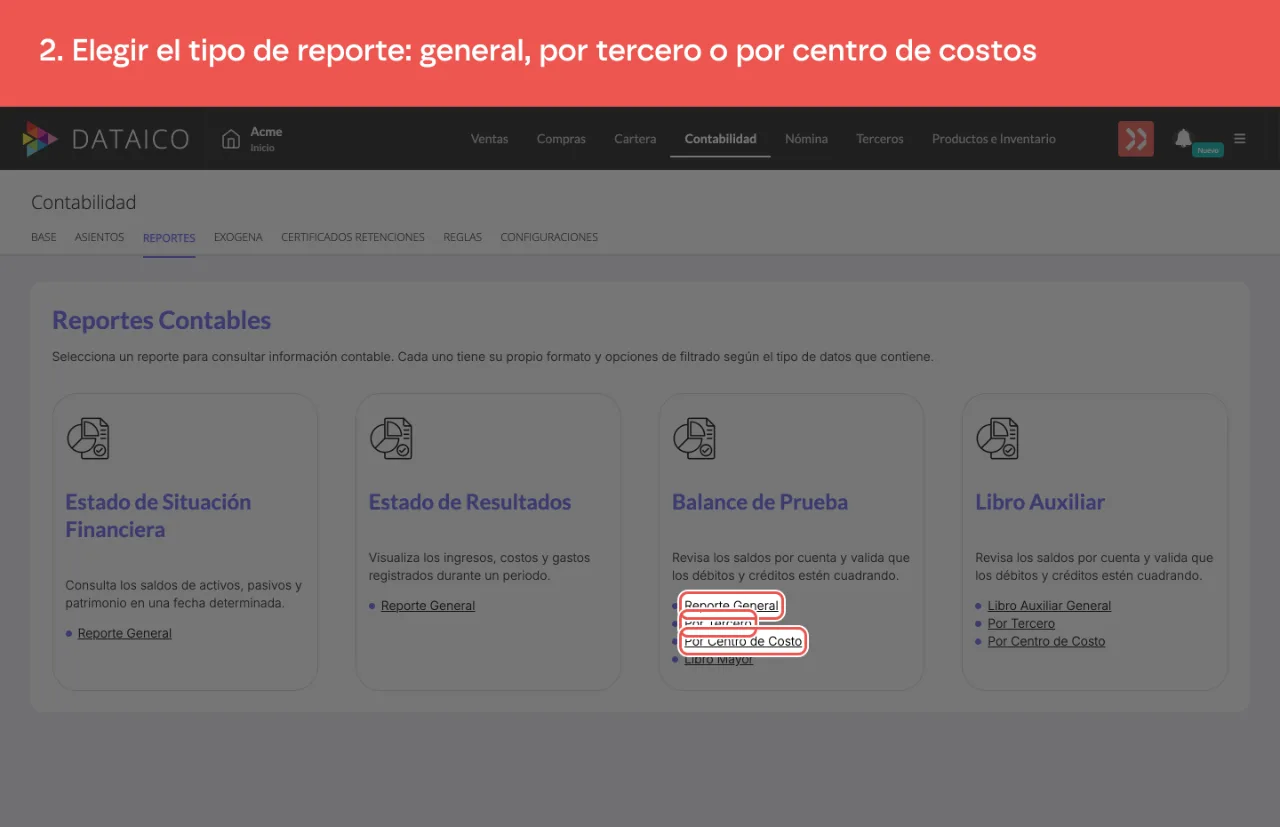The image size is (1280, 827).
Task: Open Por Tercero under Balance de Prueba
Action: 718,624
